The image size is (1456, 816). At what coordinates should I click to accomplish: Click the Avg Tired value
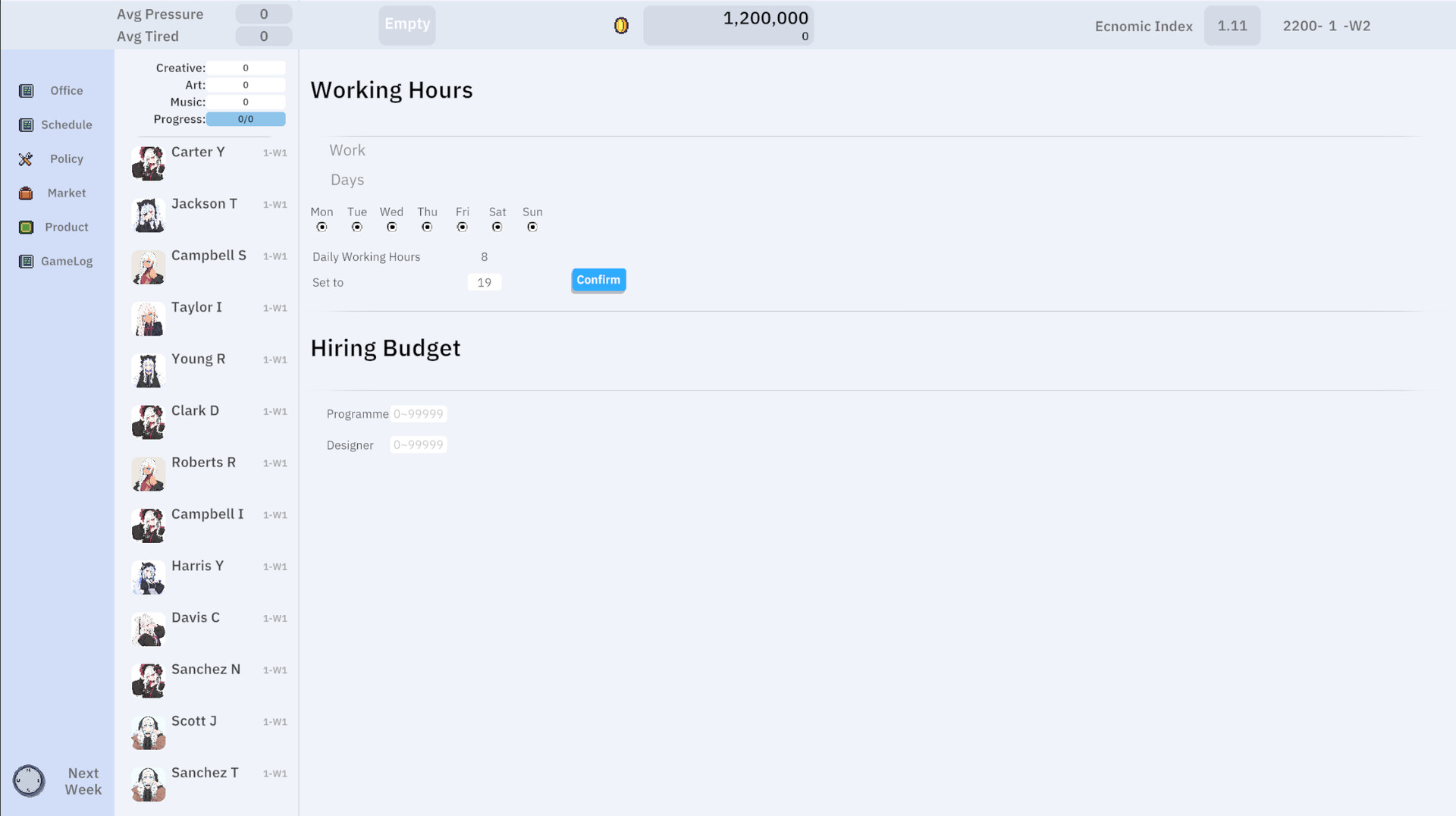click(264, 36)
